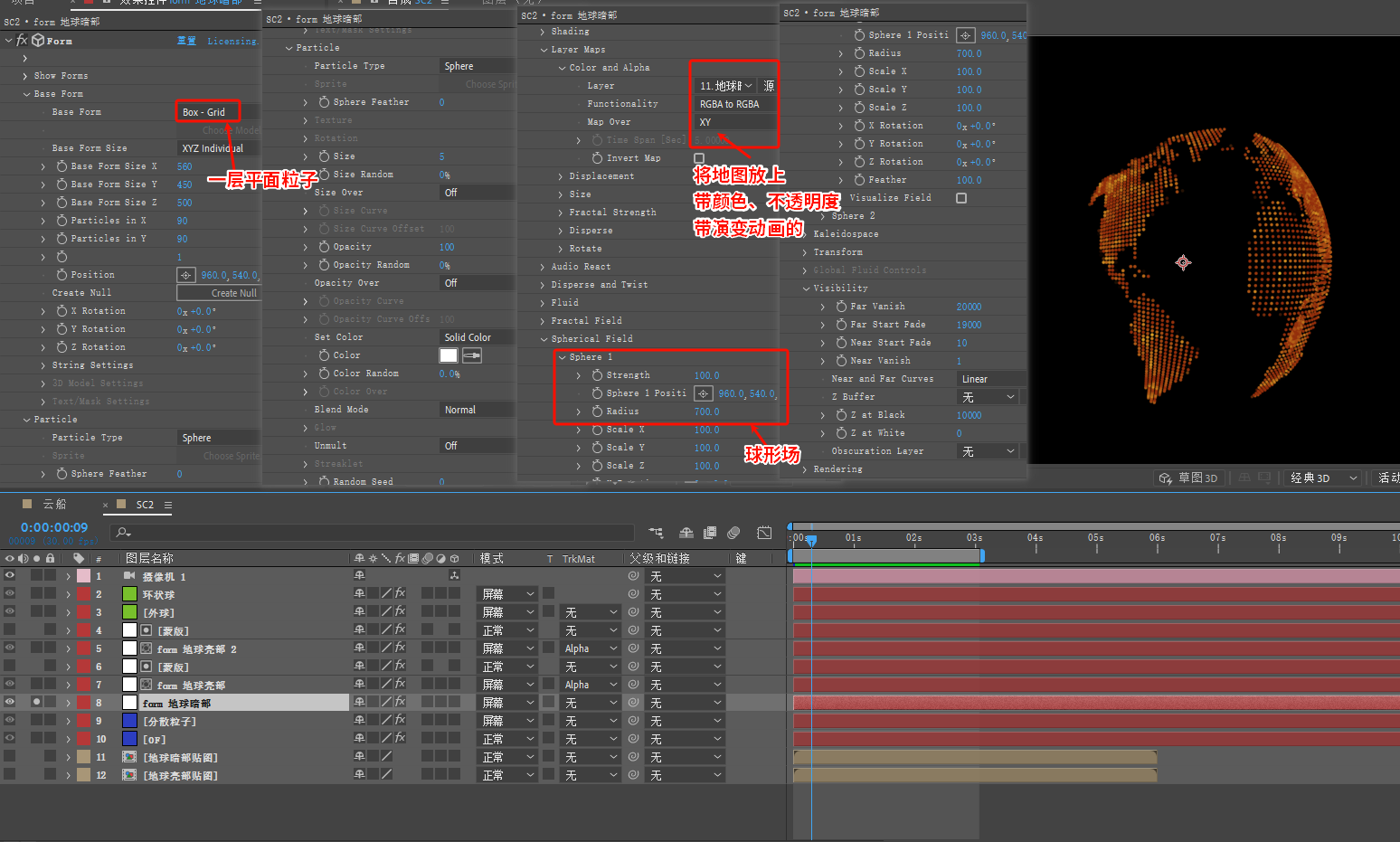The height and width of the screenshot is (842, 1400).
Task: Open Layer dropdown showing 11.地球
Action: (x=725, y=86)
